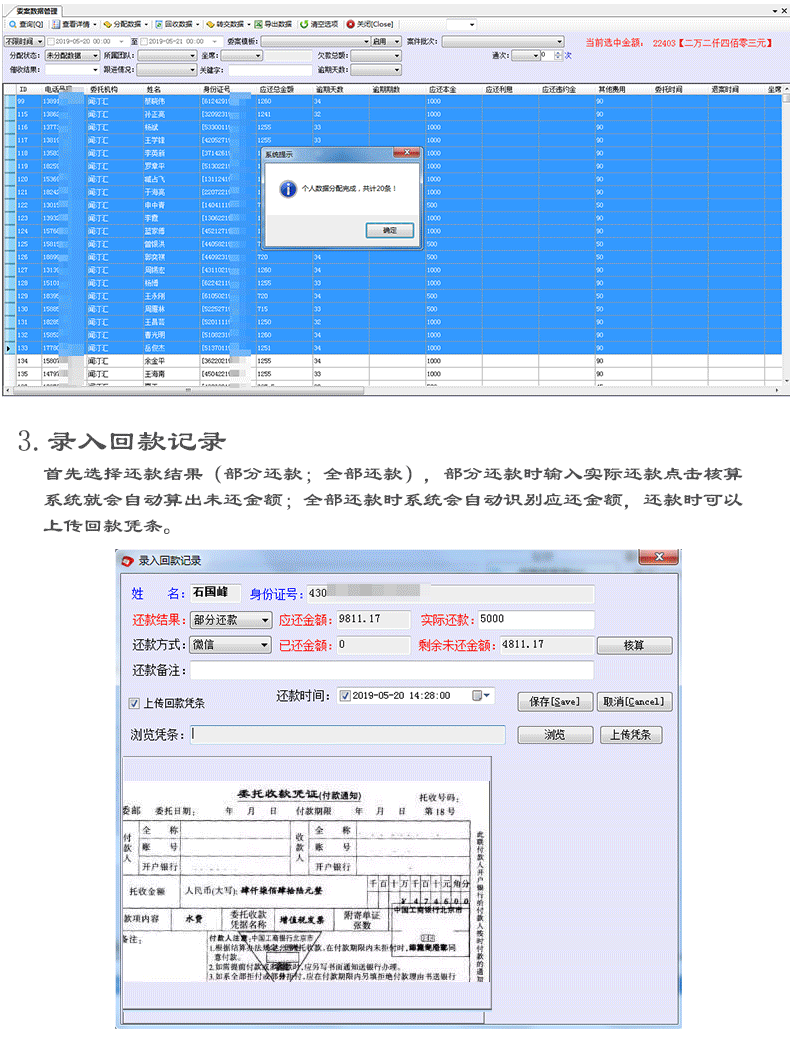
Task: Click the 还款备注 remark input field
Action: (x=392, y=670)
